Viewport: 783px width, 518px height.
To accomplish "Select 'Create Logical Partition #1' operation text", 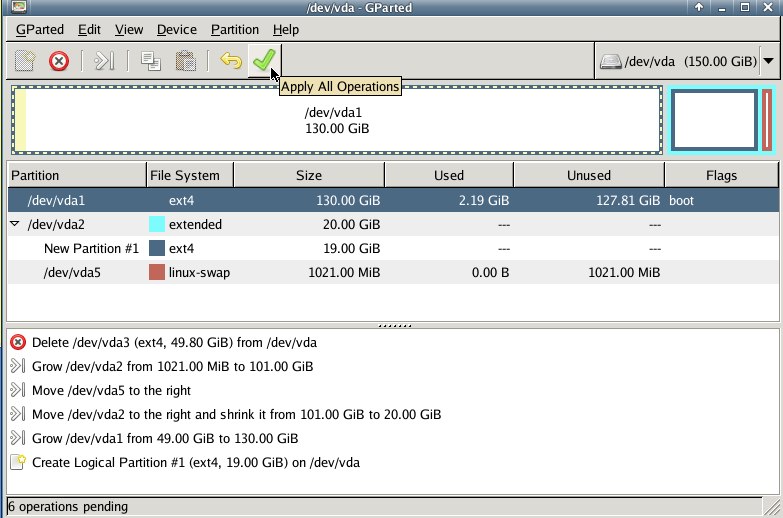I will click(x=196, y=463).
